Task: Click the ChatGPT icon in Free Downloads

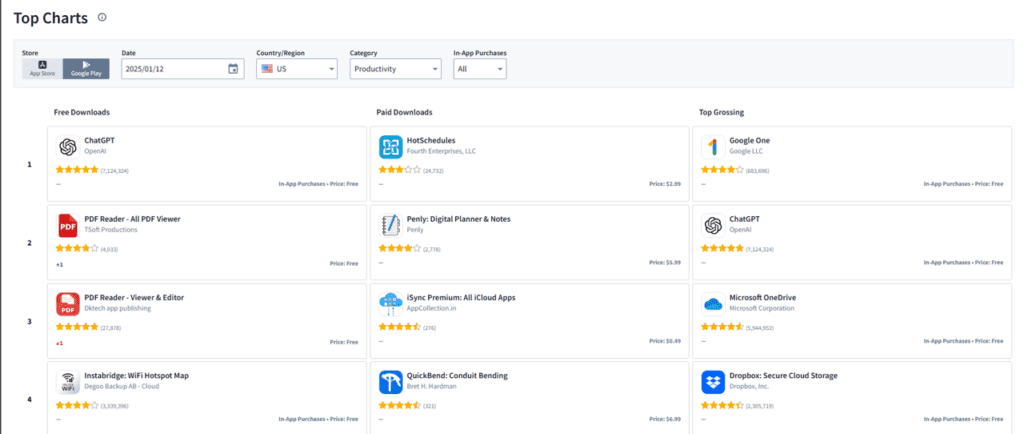Action: [x=68, y=147]
